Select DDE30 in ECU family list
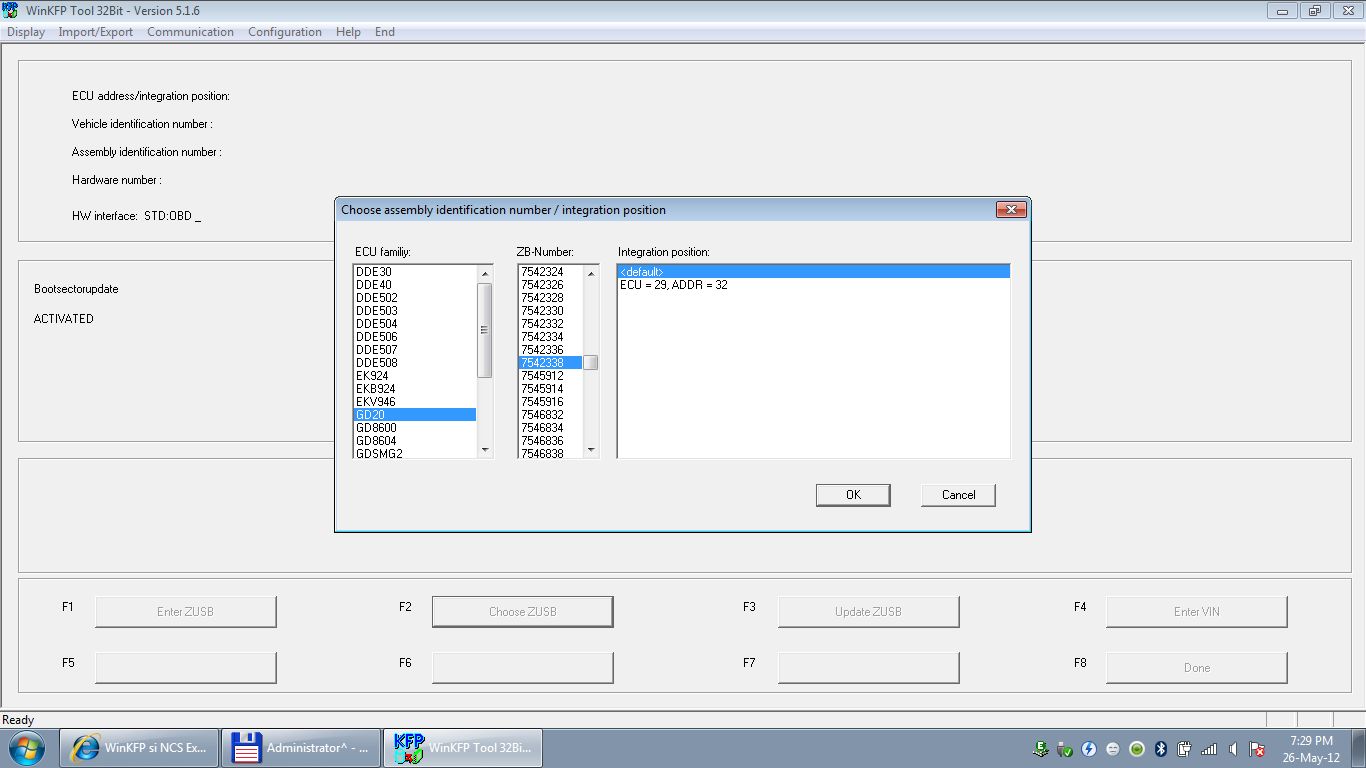 click(415, 272)
